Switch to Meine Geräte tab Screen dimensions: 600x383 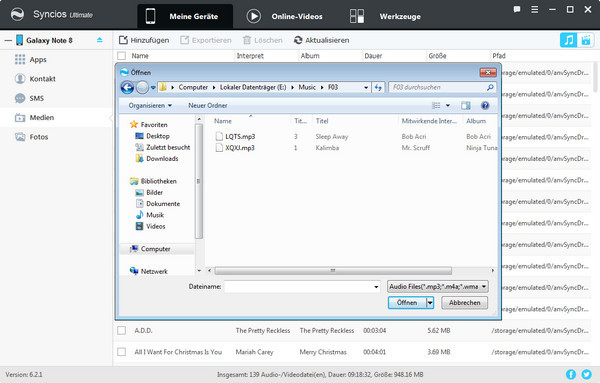tap(185, 16)
